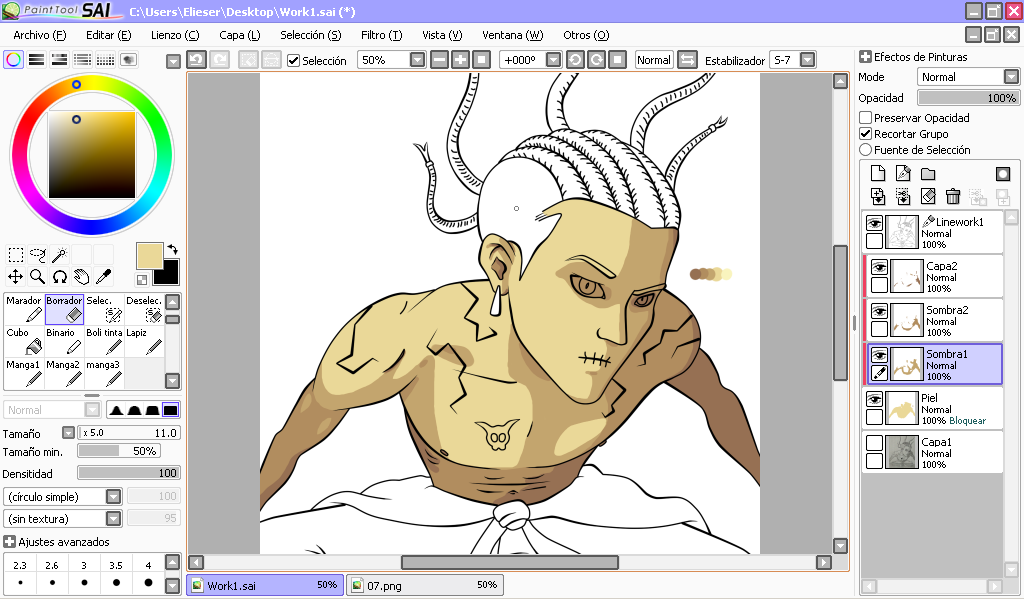Click the foreground color swatch
Screen dimensions: 1024x600
tap(150, 256)
